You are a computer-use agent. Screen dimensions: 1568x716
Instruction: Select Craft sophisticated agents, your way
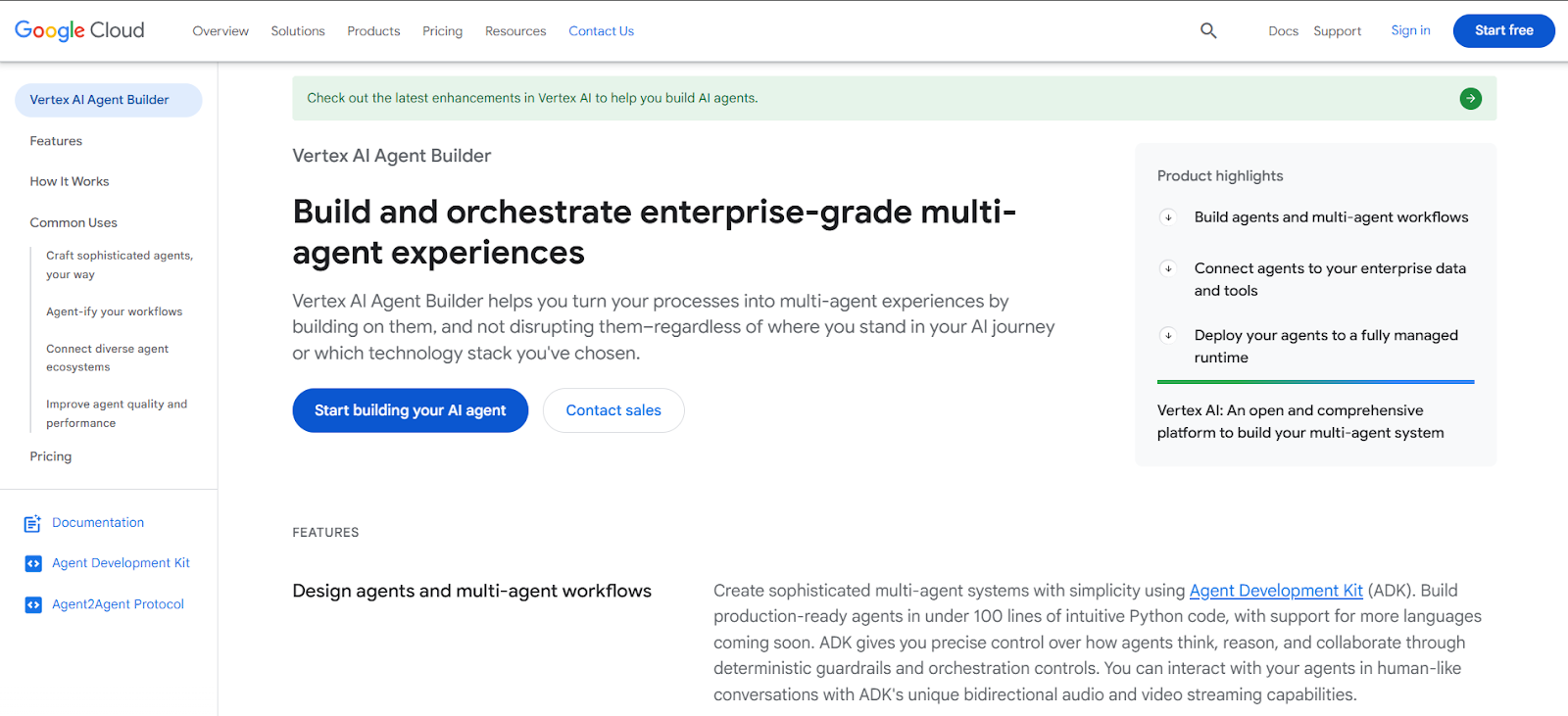(x=120, y=265)
